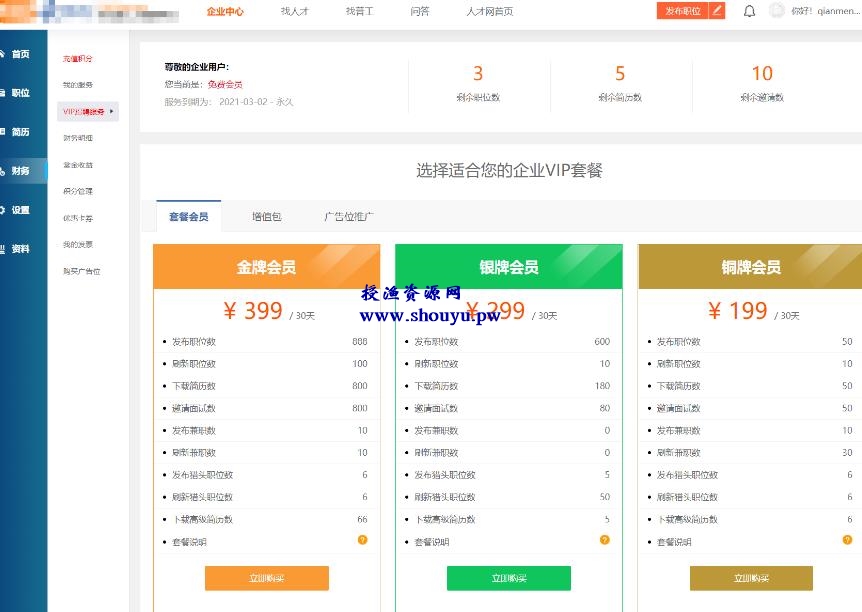This screenshot has width=862, height=612.
Task: Open 套餐说明 help icon in 银牌会员 card
Action: pyautogui.click(x=605, y=540)
